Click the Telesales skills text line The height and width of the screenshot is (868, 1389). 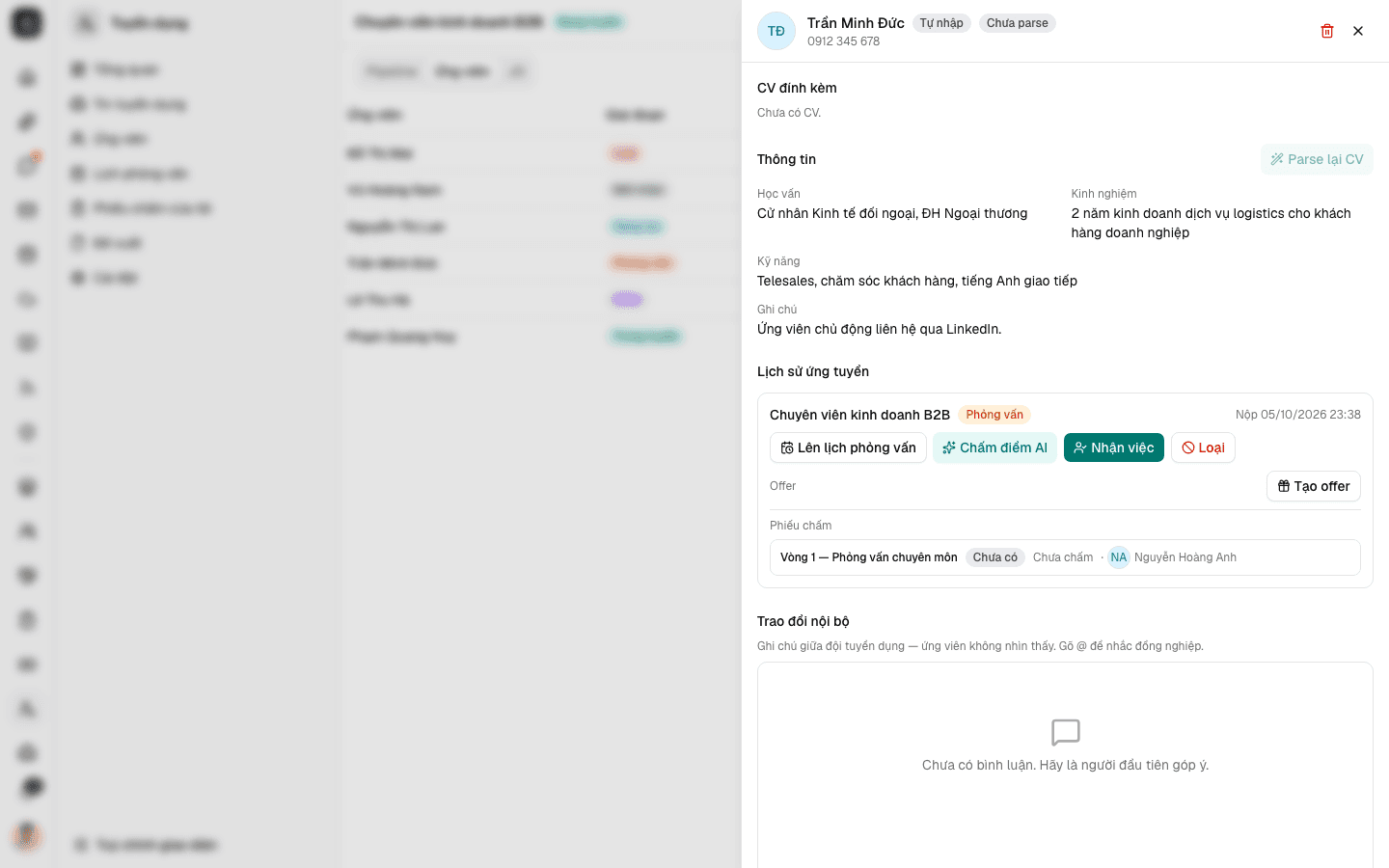point(917,281)
